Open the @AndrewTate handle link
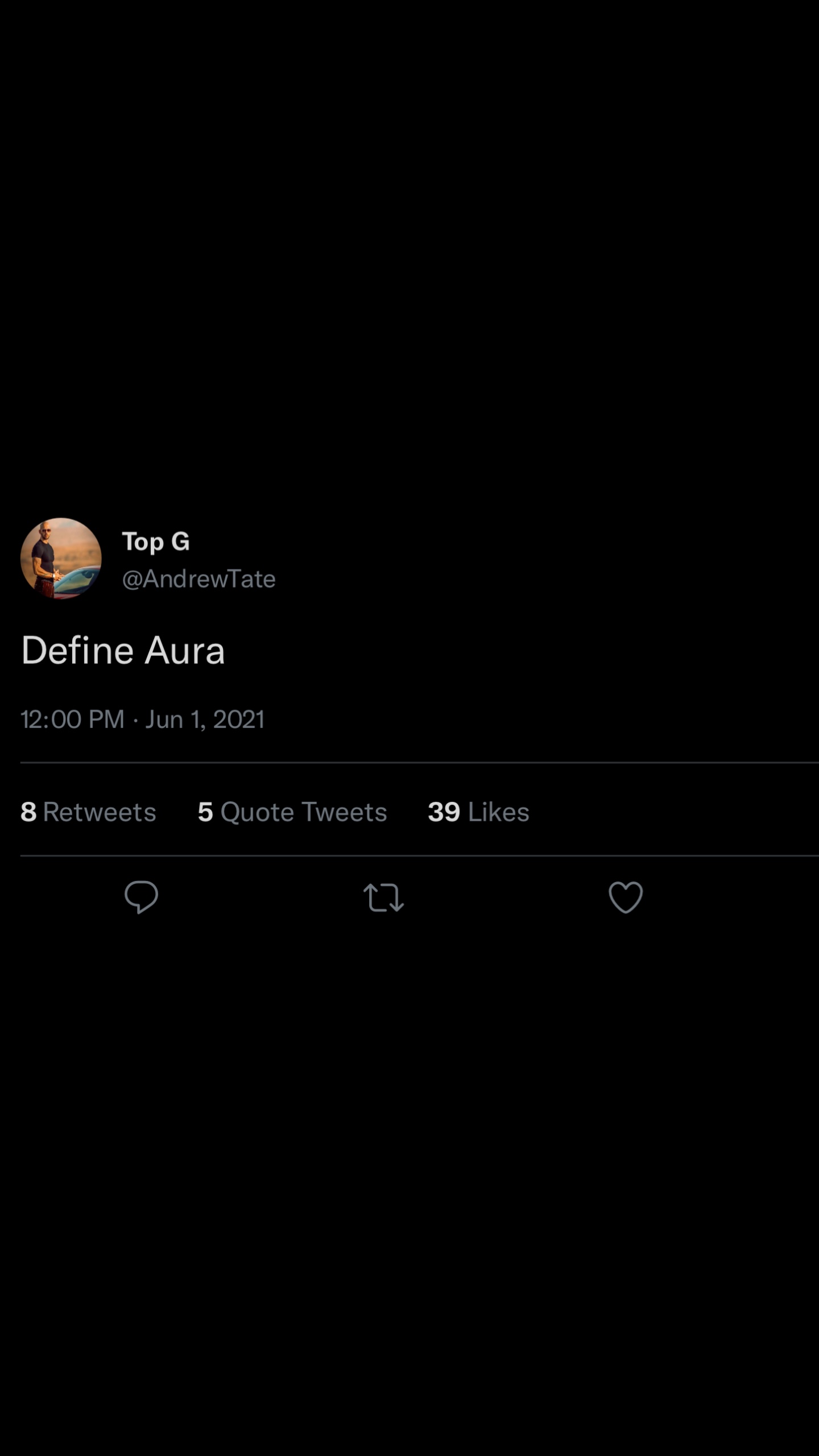The height and width of the screenshot is (1456, 819). pyautogui.click(x=198, y=579)
